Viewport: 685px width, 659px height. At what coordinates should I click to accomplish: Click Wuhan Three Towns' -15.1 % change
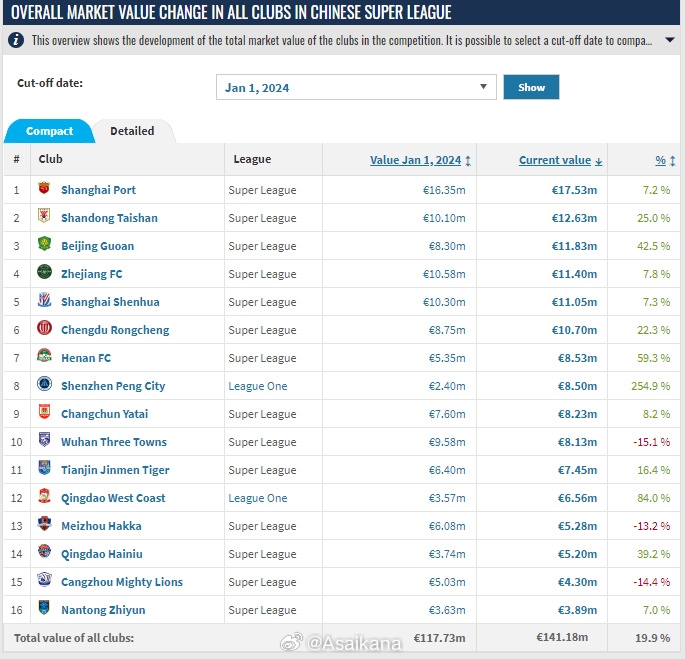[651, 442]
